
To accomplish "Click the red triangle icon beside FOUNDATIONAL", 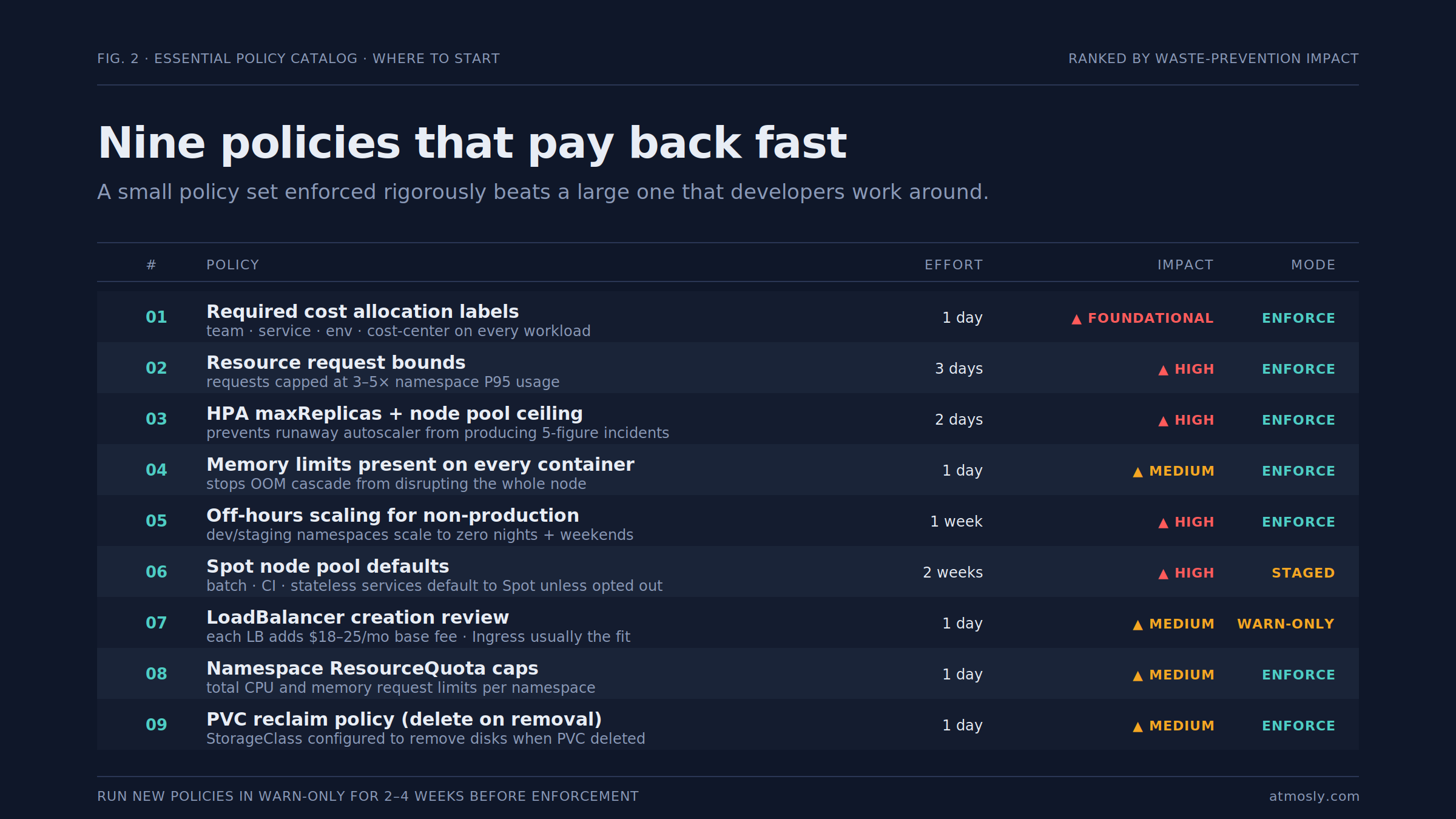I will [x=1076, y=319].
